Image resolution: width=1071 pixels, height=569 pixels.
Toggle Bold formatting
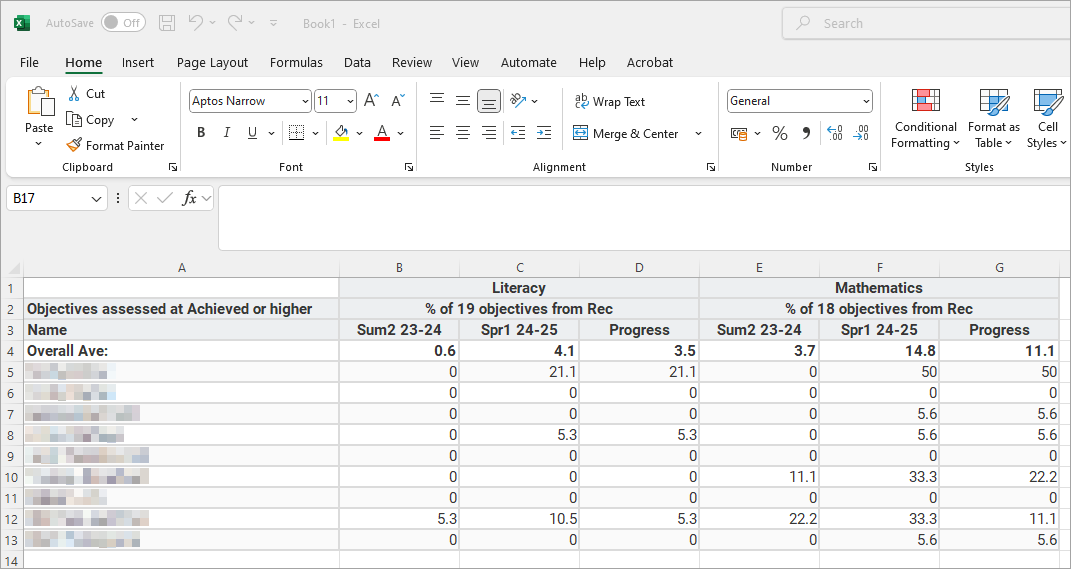coord(201,133)
